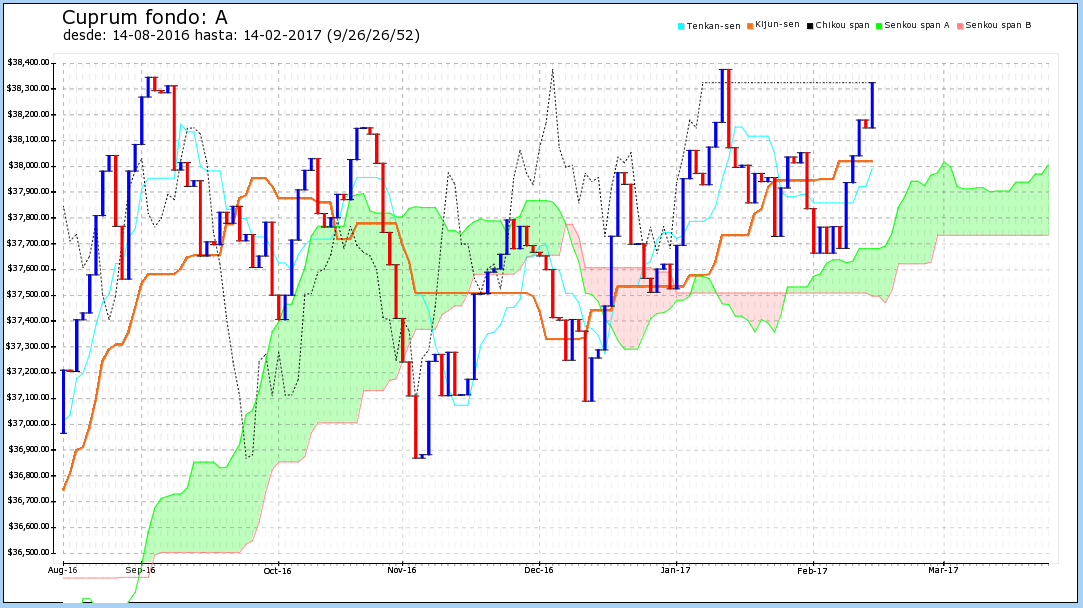Click the Nov-16 x-axis label

pos(401,571)
